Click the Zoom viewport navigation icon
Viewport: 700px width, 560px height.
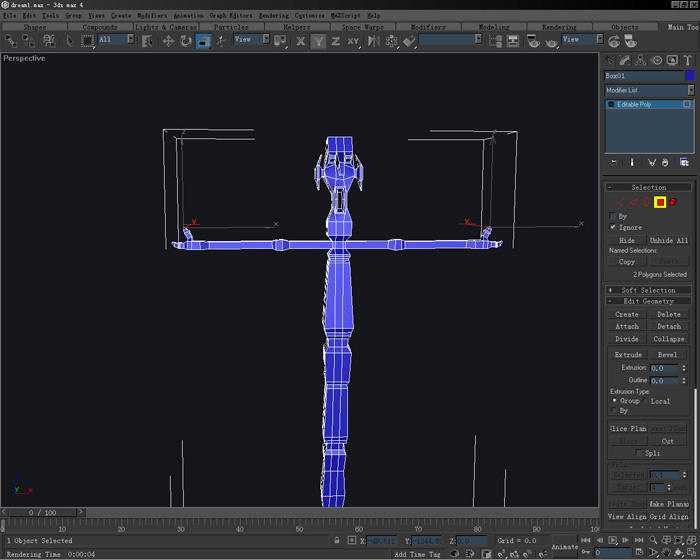653,540
